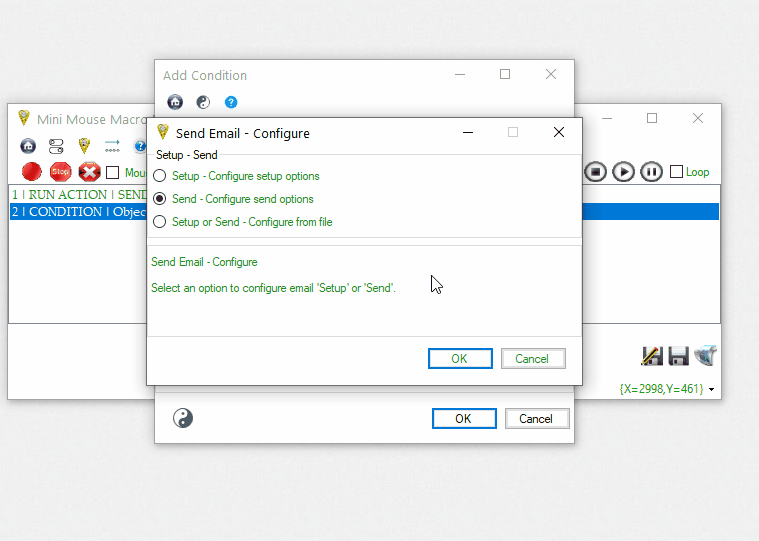This screenshot has height=541, width=759.
Task: Click the yin-yang icon at bottom of Add Condition
Action: 183,418
